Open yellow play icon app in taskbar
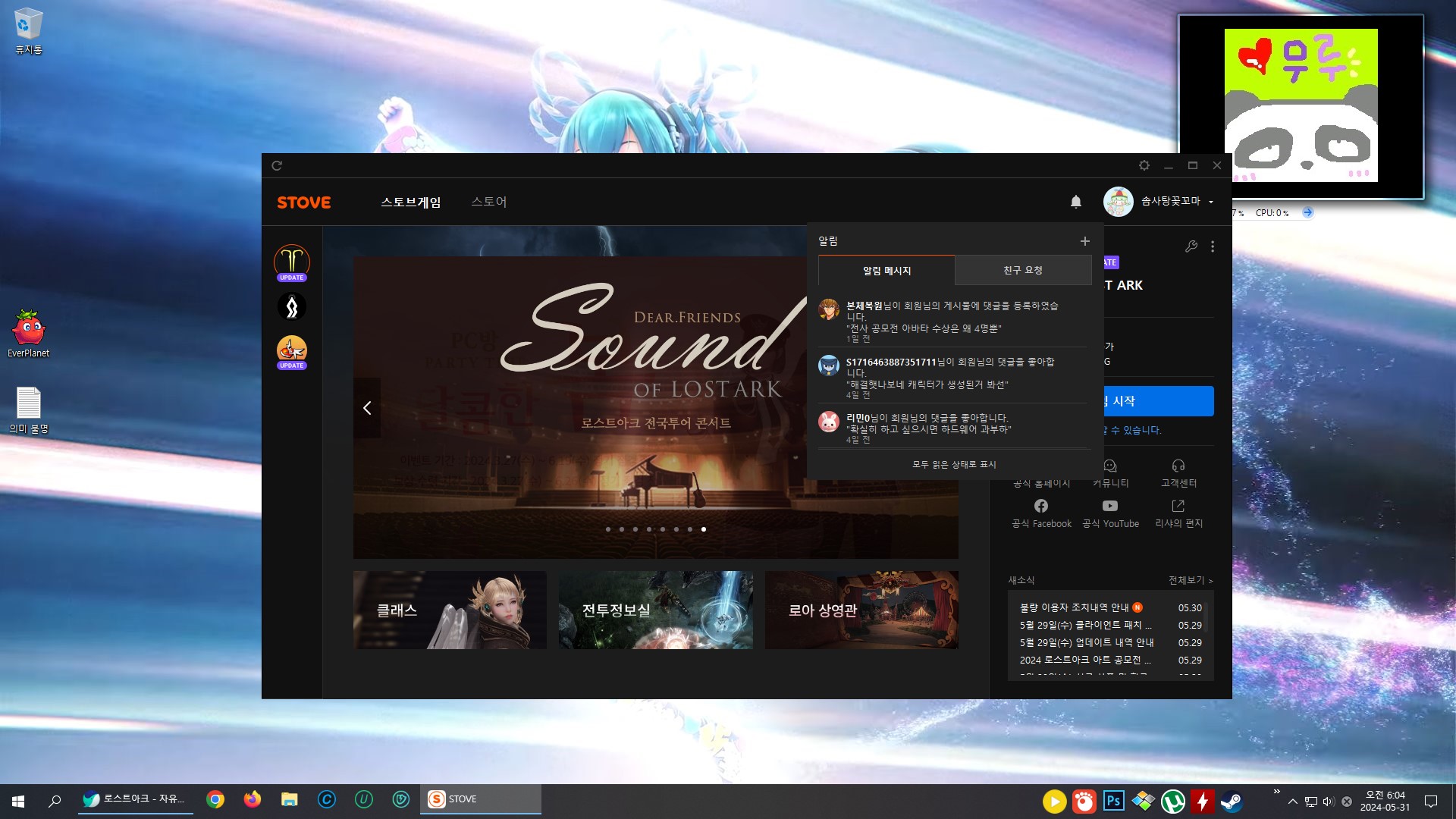 [1054, 801]
